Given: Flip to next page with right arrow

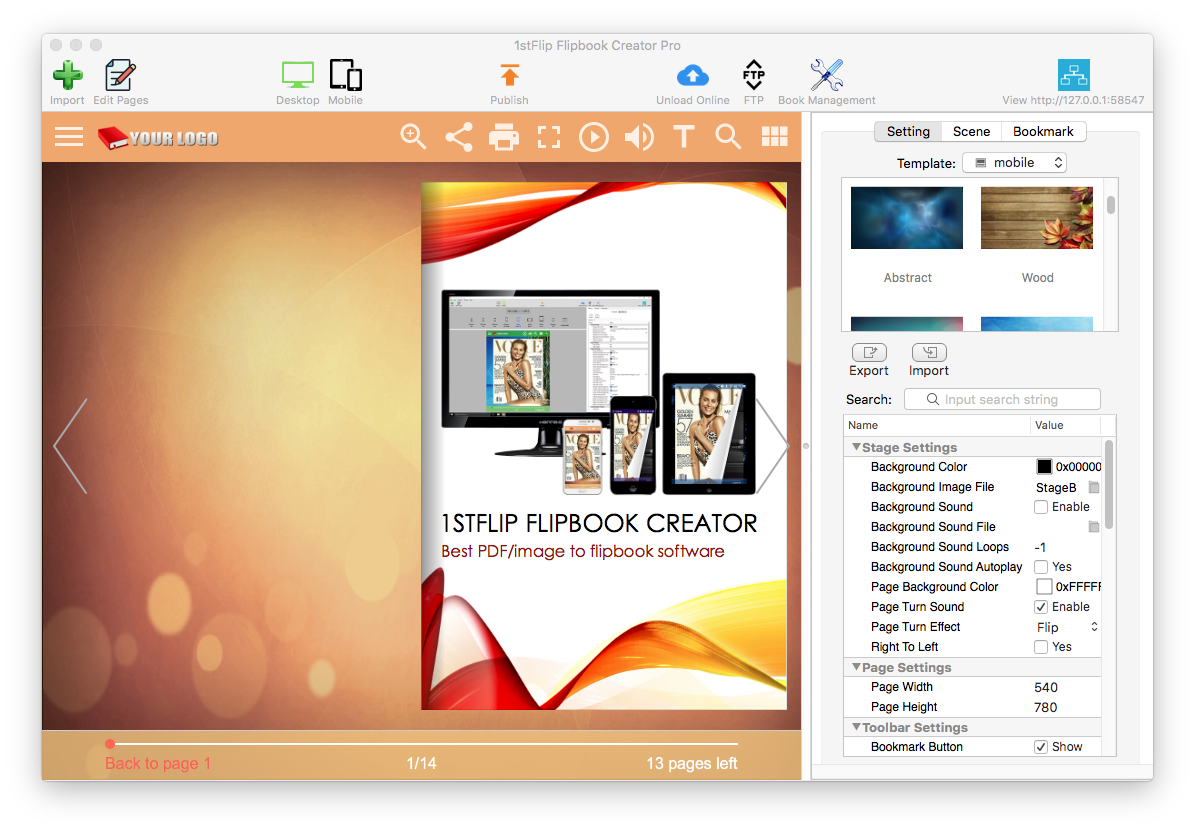Looking at the screenshot, I should click(x=773, y=447).
